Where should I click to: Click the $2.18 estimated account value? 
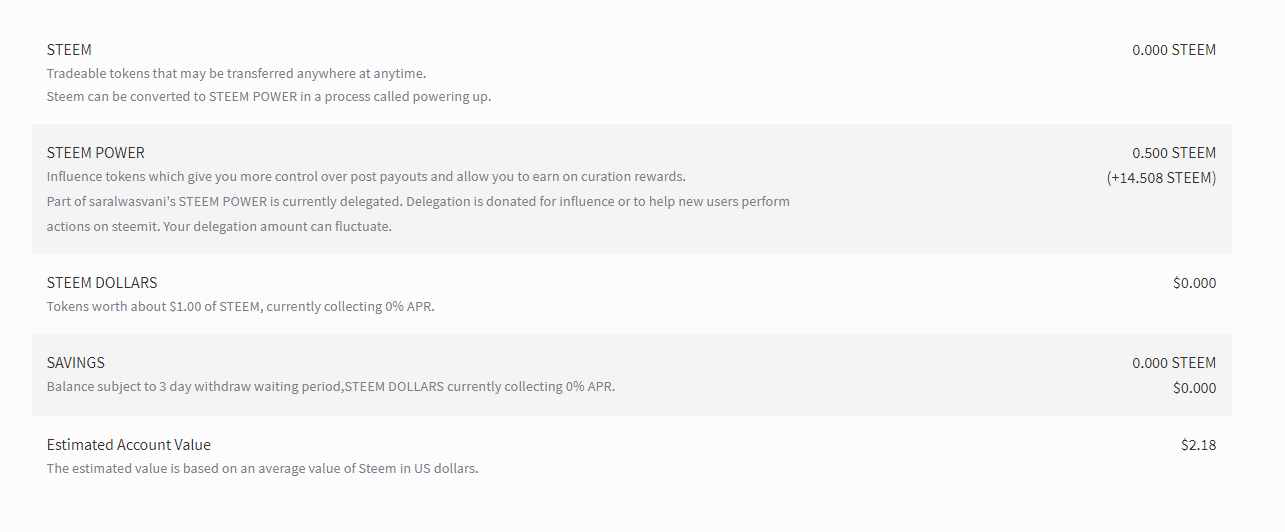(x=1199, y=445)
